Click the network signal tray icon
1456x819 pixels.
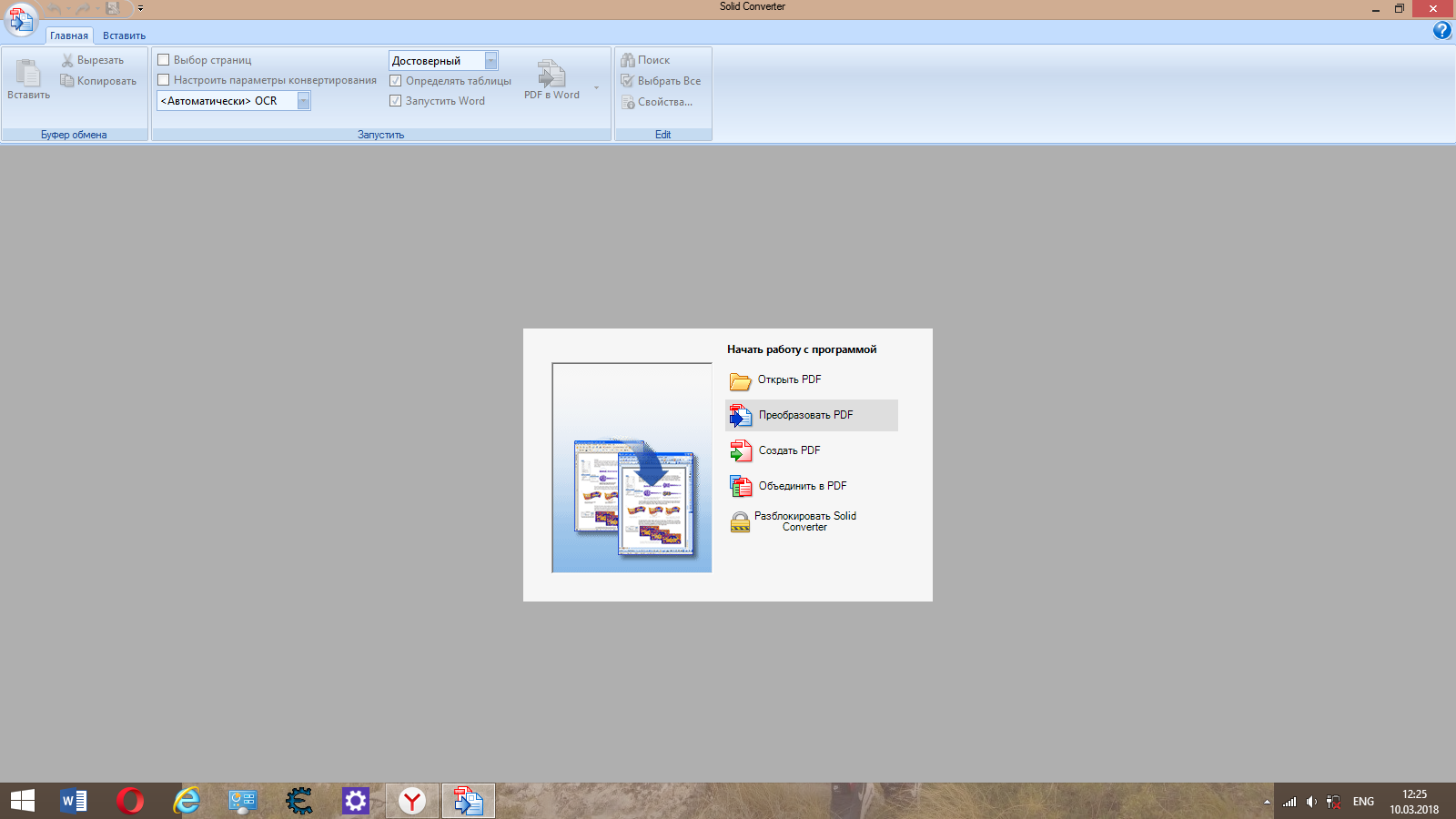tap(1289, 802)
